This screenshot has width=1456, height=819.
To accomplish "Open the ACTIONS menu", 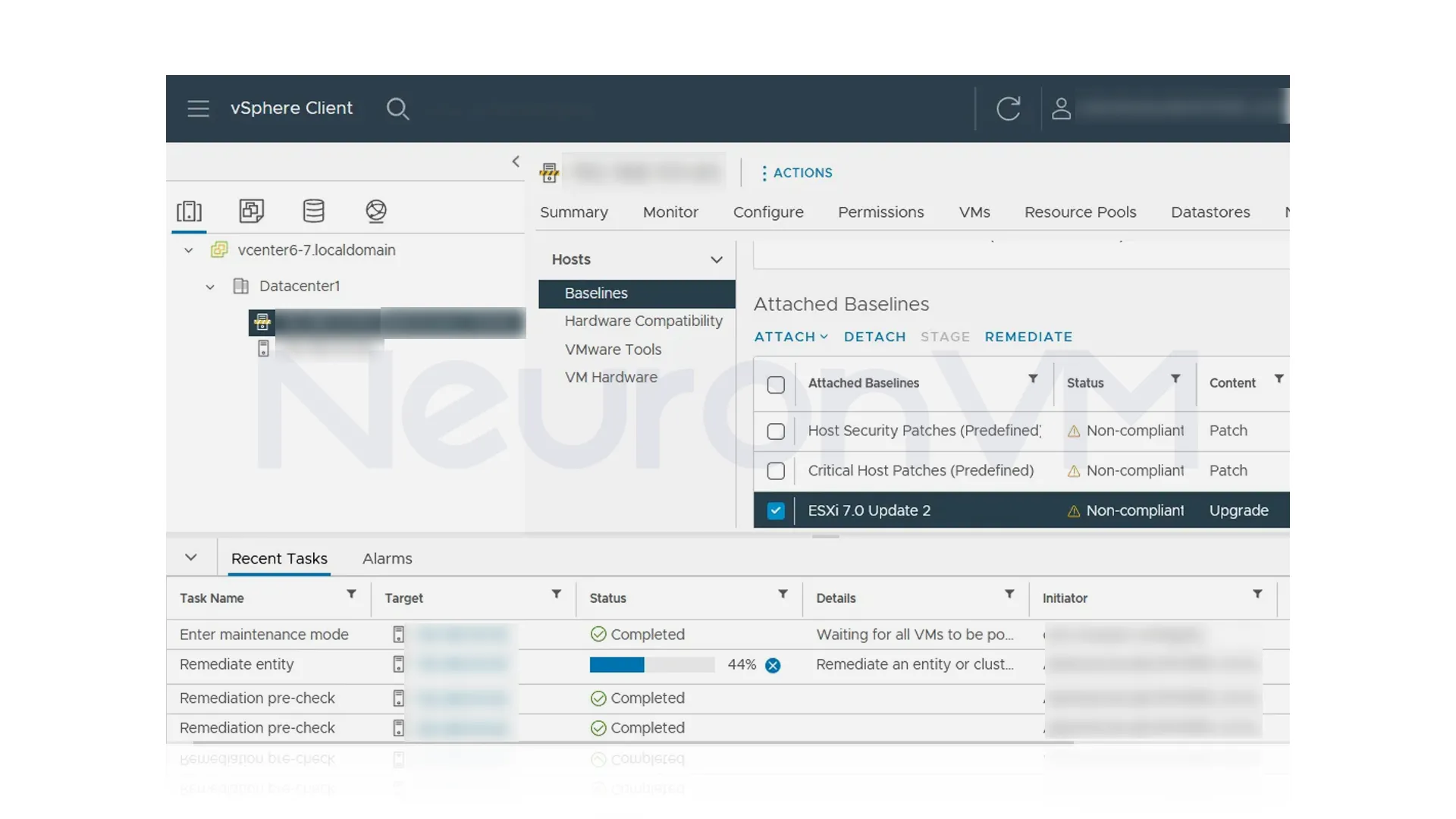I will coord(796,173).
